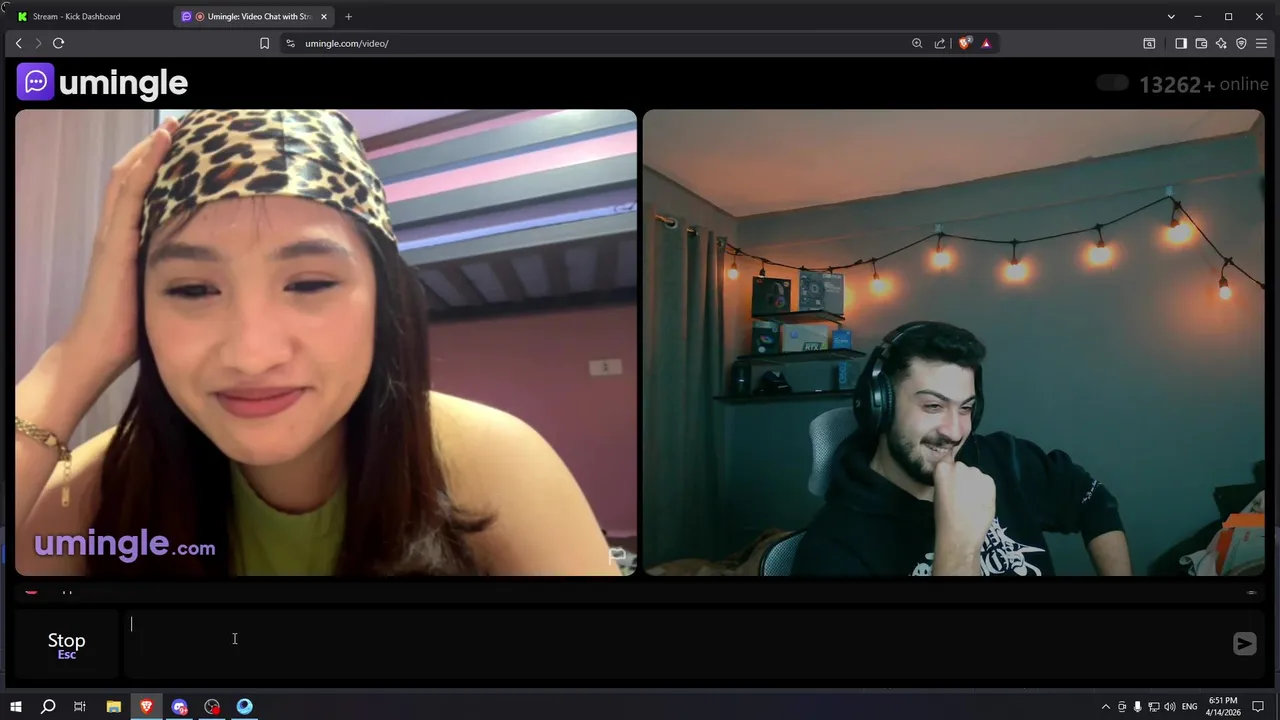The width and height of the screenshot is (1280, 720).
Task: Open the zoom magnifier in address bar
Action: click(x=917, y=43)
